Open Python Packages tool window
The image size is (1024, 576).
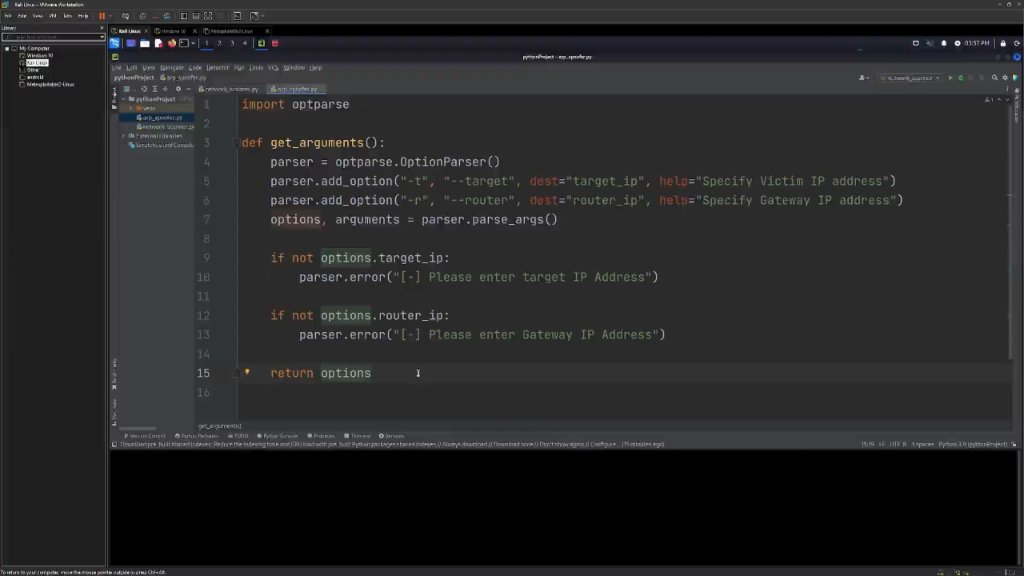(197, 436)
